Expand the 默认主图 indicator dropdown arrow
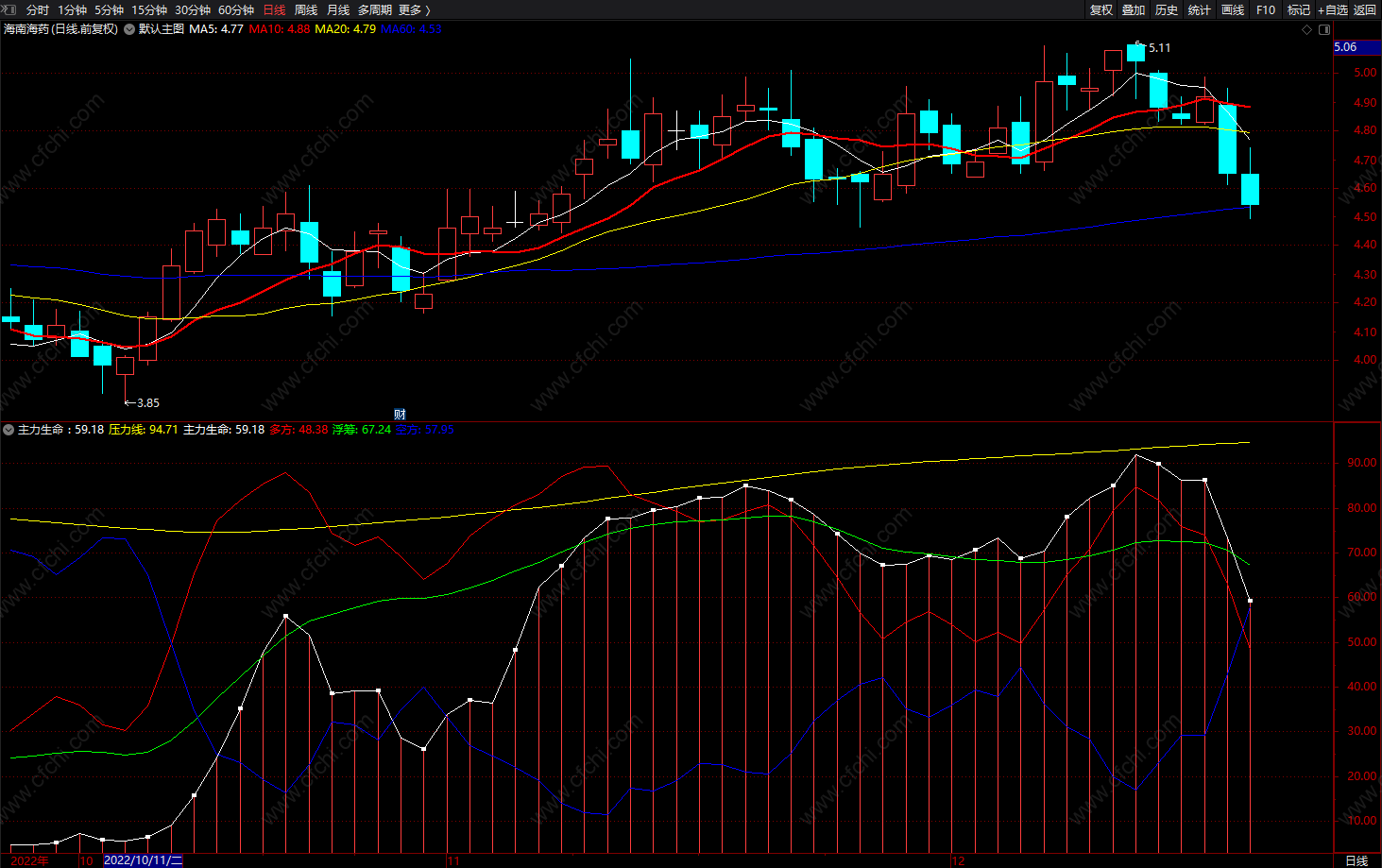 click(129, 29)
